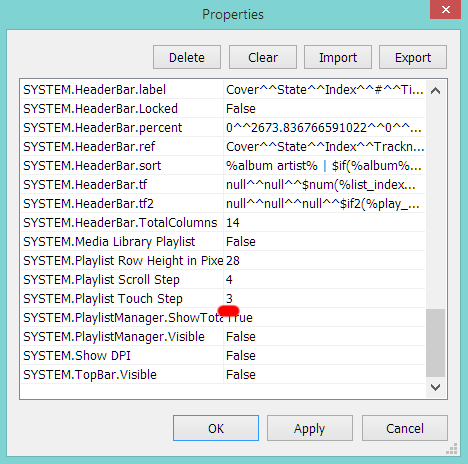This screenshot has width=468, height=464.
Task: Click the scrollbar up arrow
Action: click(435, 91)
